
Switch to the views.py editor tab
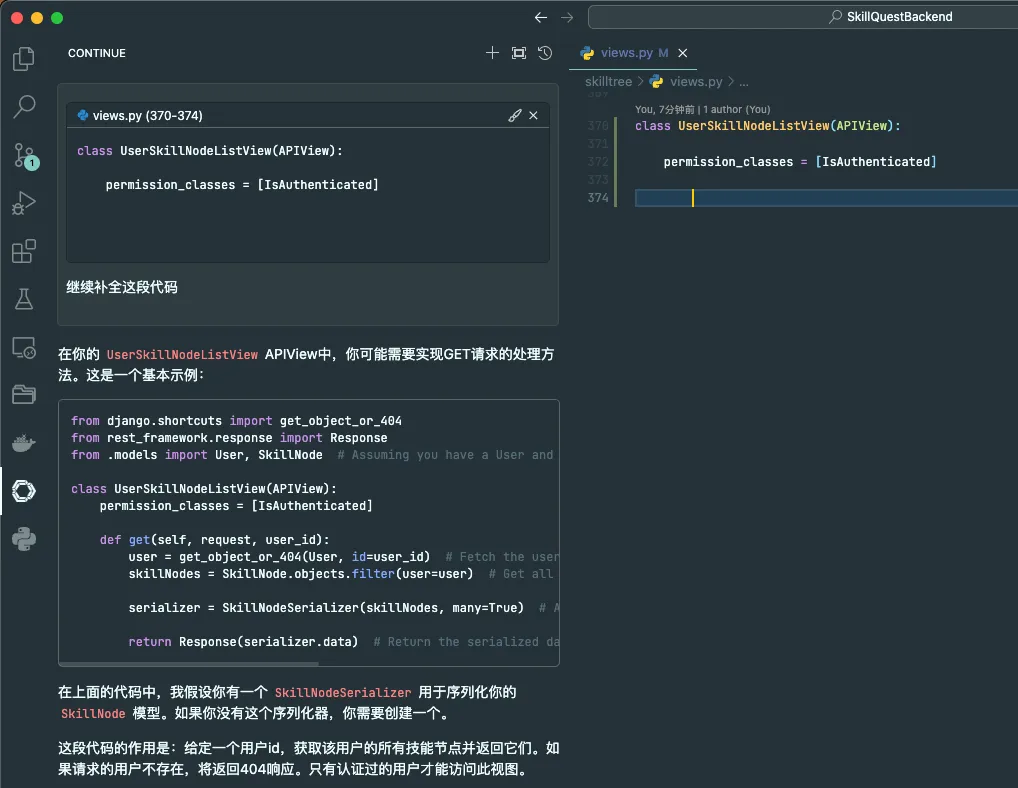tap(626, 53)
